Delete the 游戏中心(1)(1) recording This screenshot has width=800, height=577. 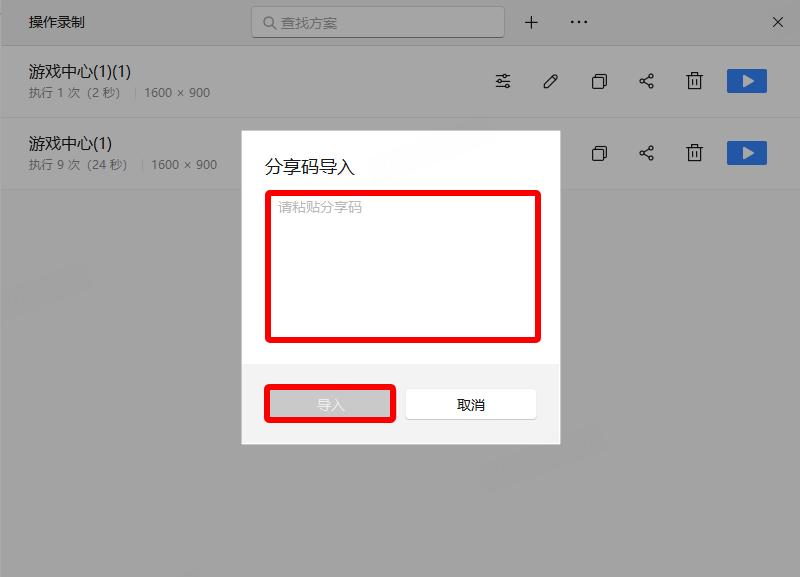pos(694,81)
